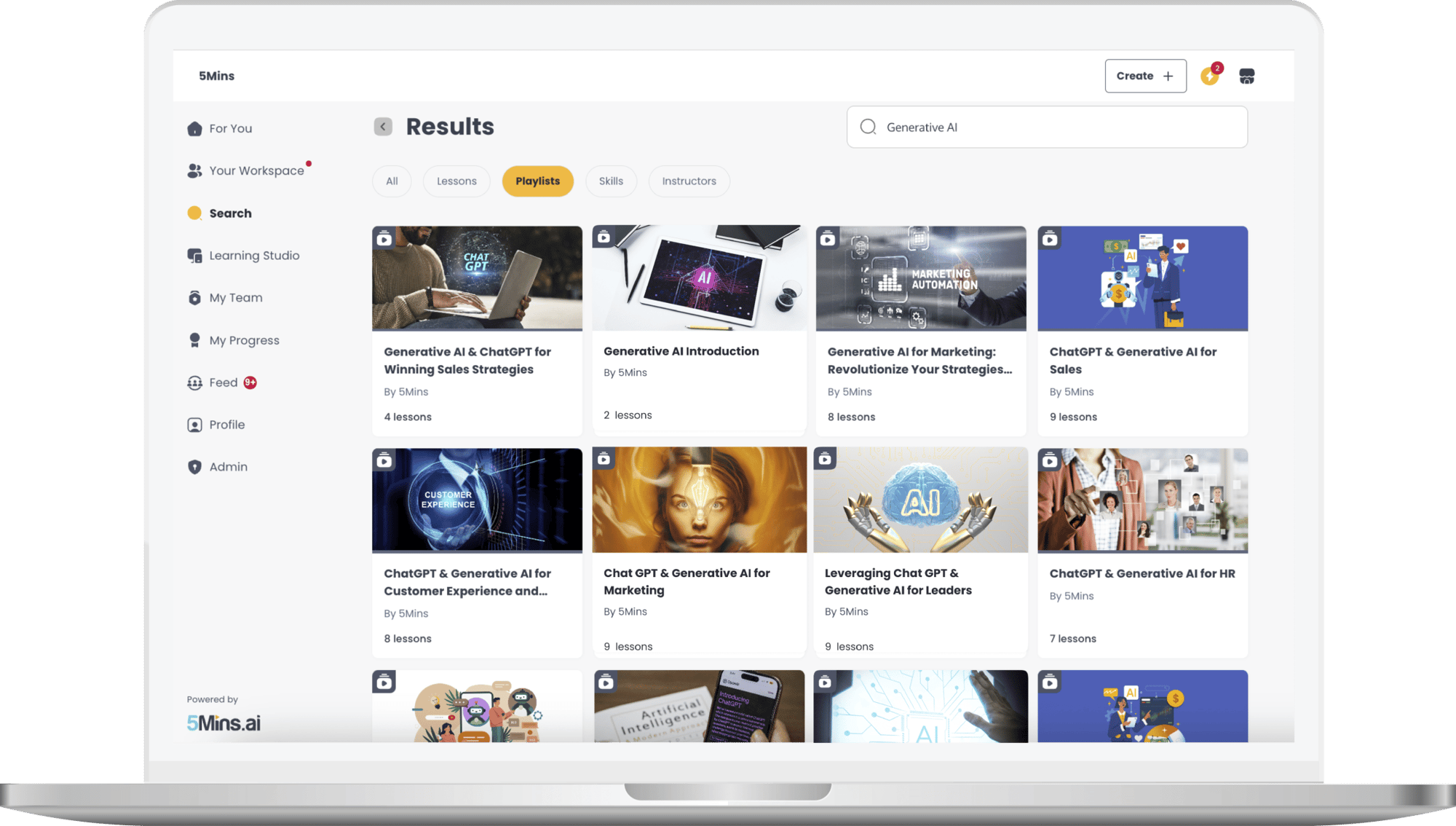
Task: Click the Your Workspace people icon
Action: coord(194,170)
